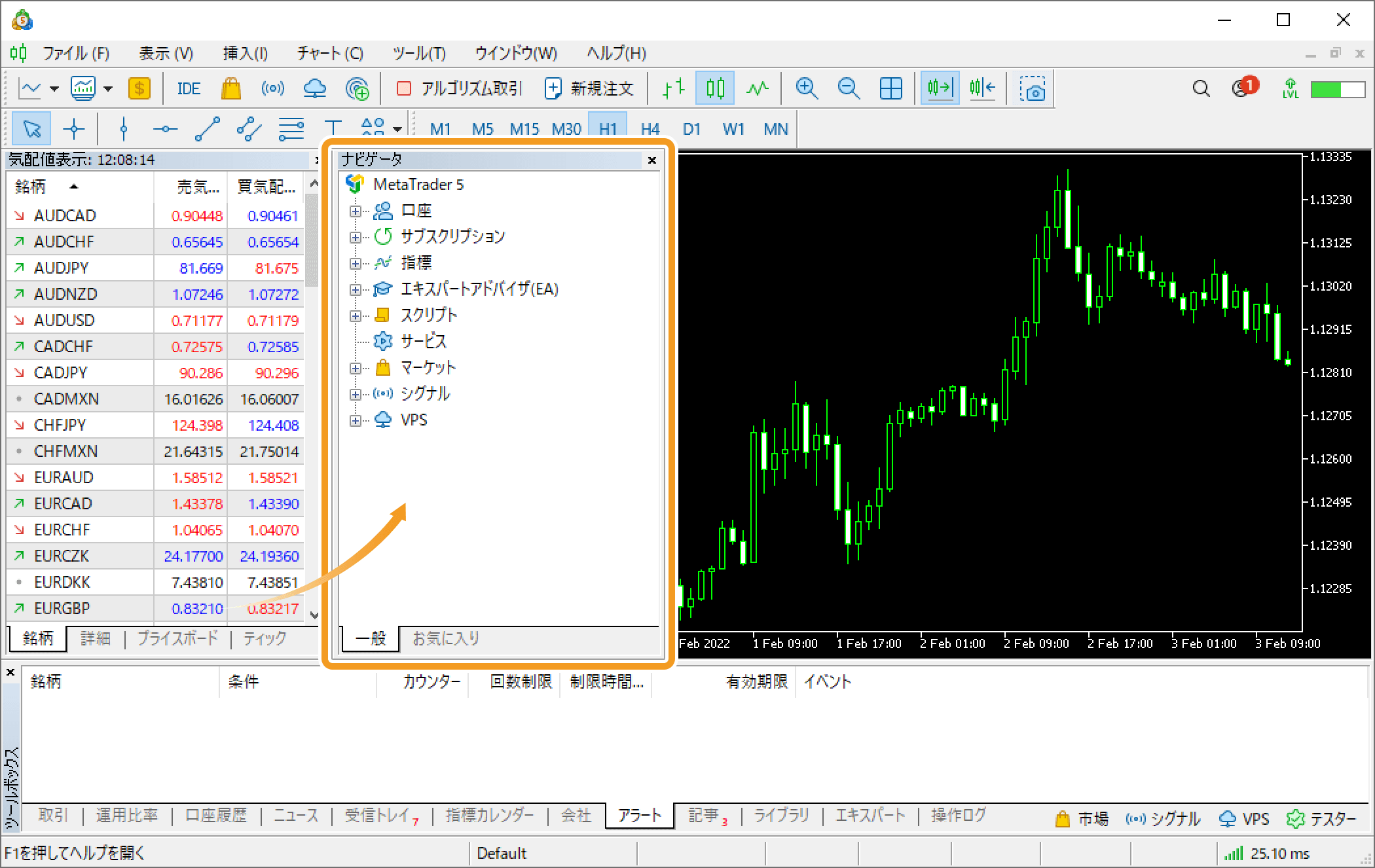This screenshot has height=868, width=1375.
Task: Switch to お気に入り tab in Navigator
Action: point(445,638)
